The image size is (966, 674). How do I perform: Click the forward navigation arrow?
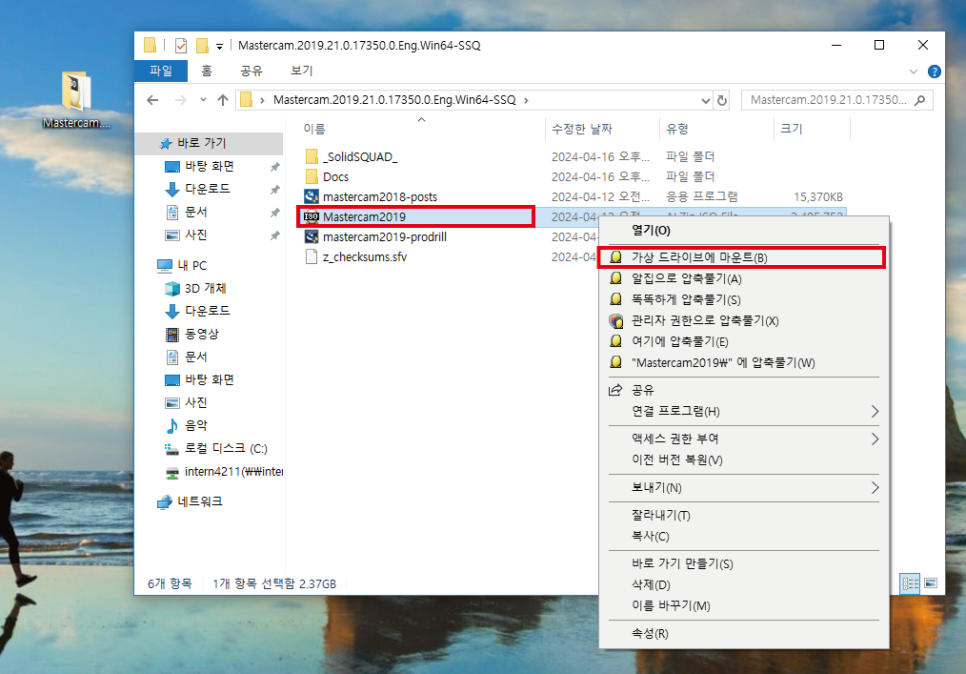pyautogui.click(x=181, y=100)
